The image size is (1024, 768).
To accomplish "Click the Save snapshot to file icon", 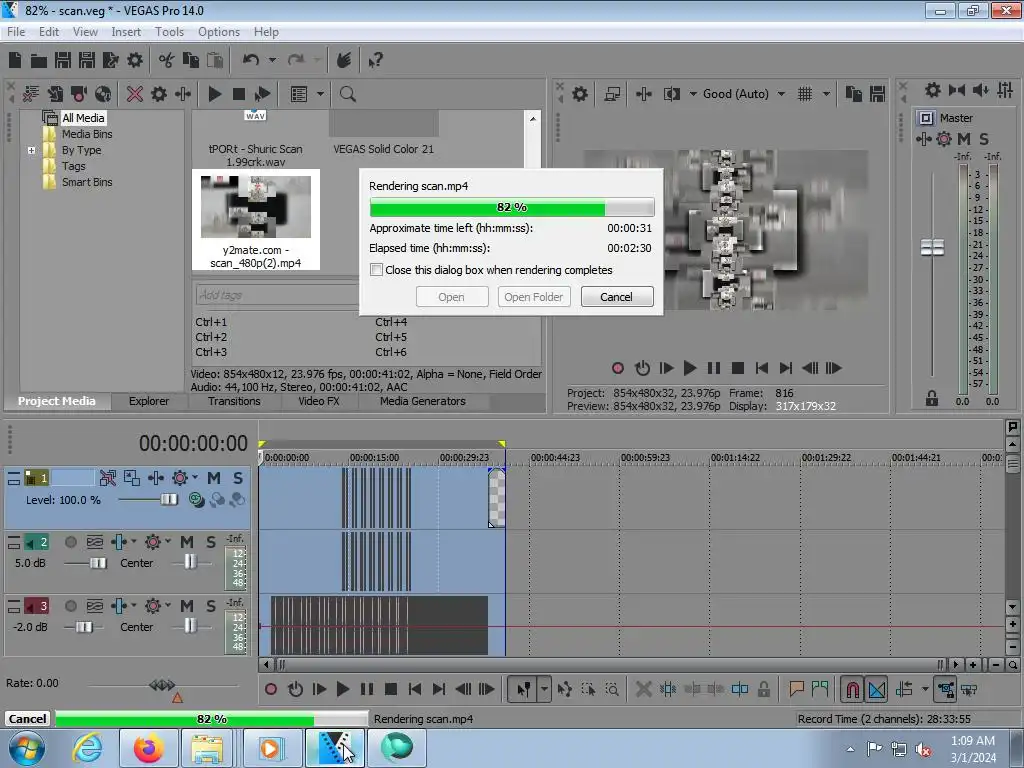I will [x=877, y=94].
